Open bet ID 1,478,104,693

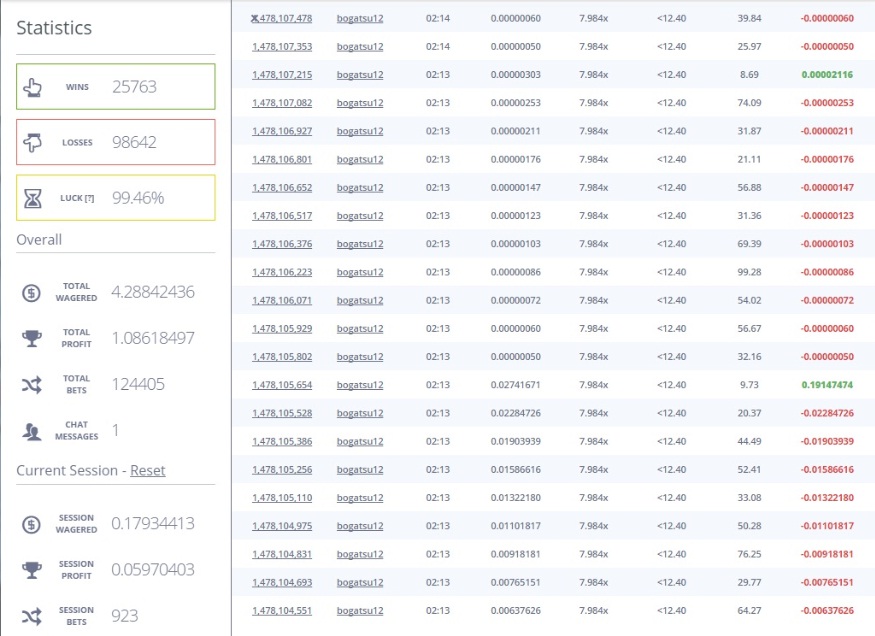coord(282,582)
